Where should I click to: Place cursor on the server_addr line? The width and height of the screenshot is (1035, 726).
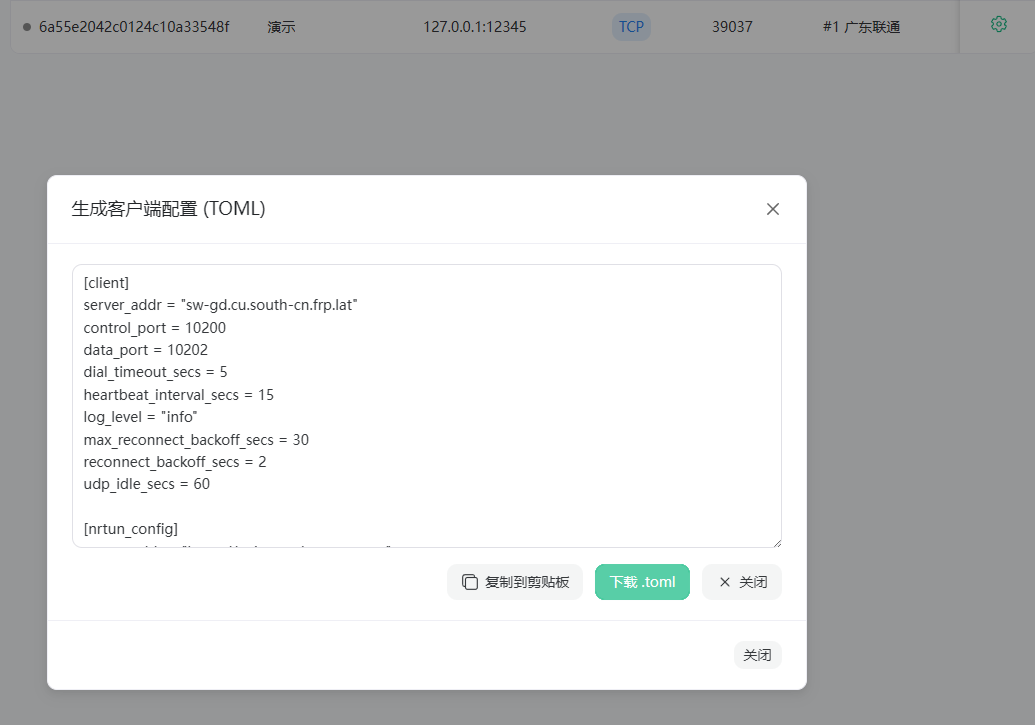tap(220, 306)
